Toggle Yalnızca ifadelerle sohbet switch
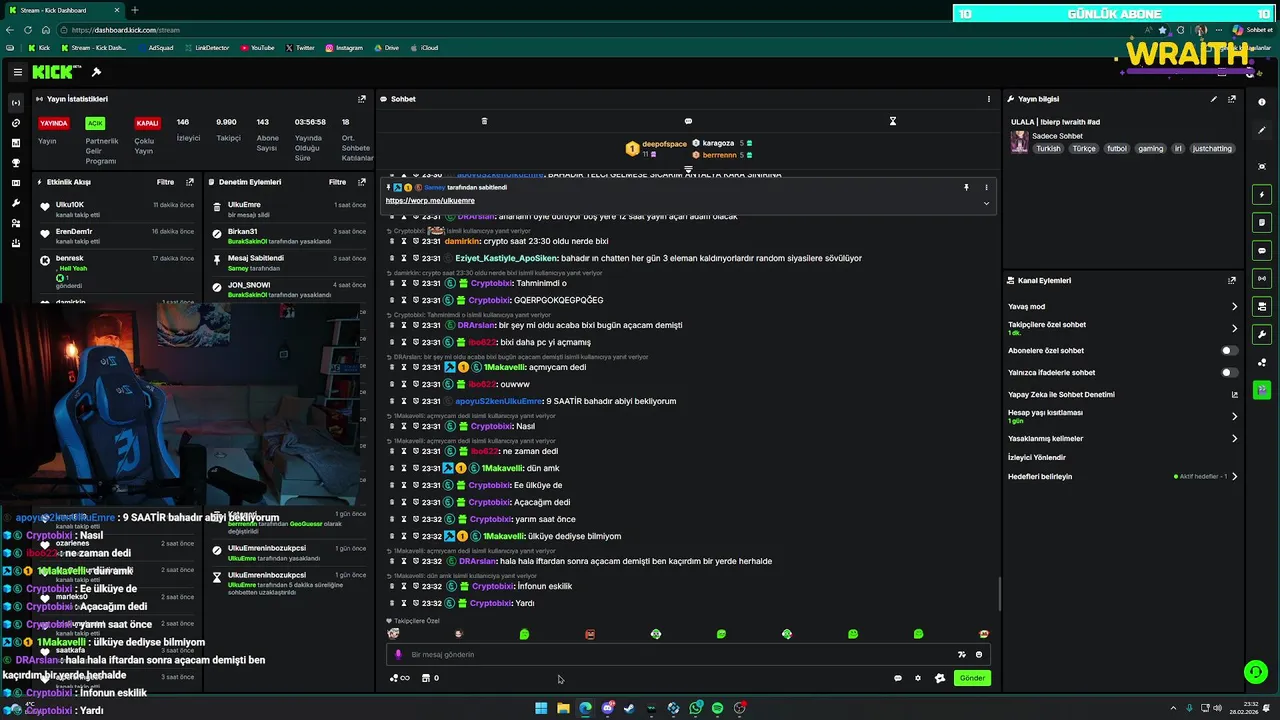The image size is (1280, 720). click(x=1229, y=373)
